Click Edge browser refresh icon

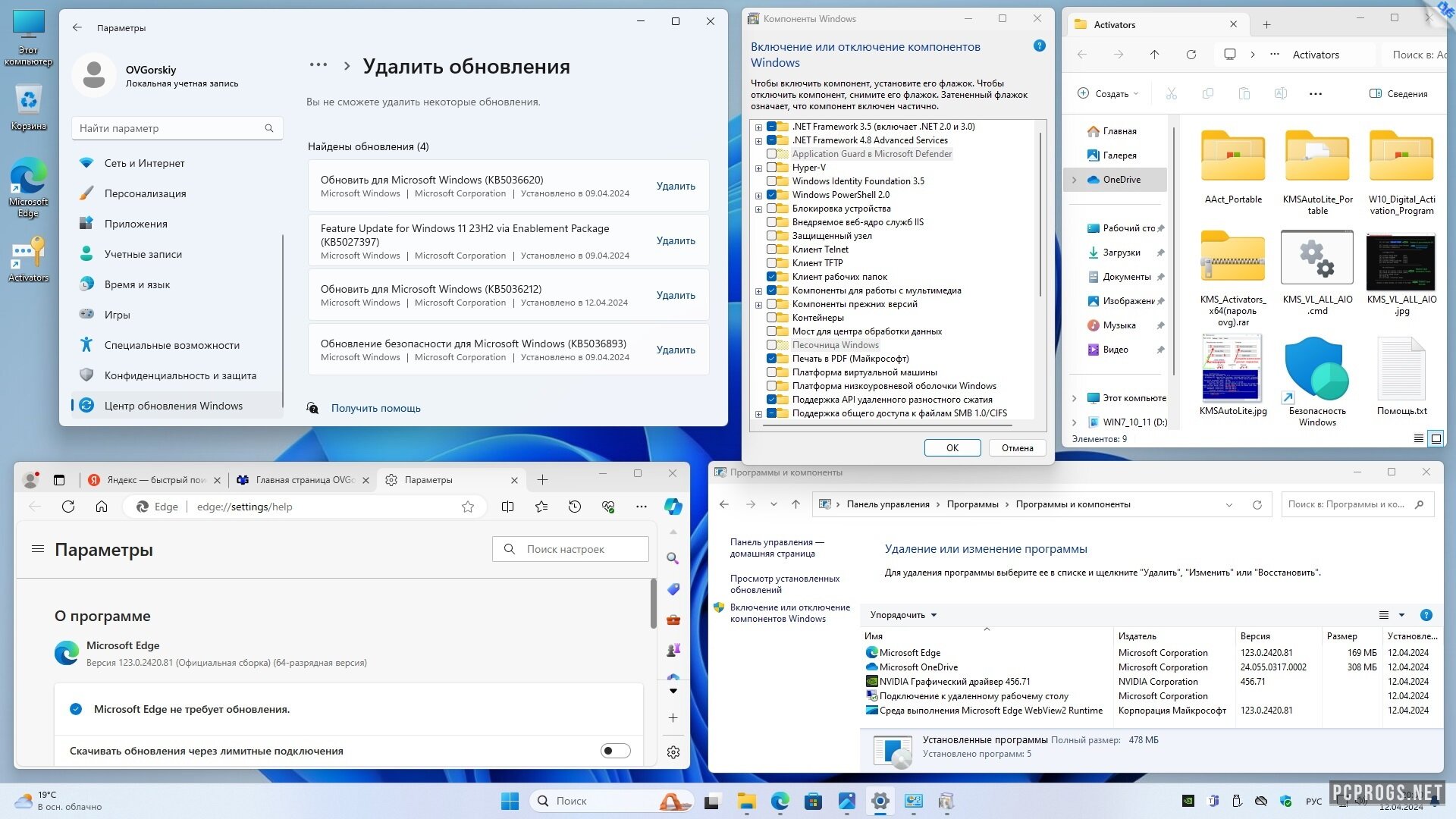pos(68,507)
